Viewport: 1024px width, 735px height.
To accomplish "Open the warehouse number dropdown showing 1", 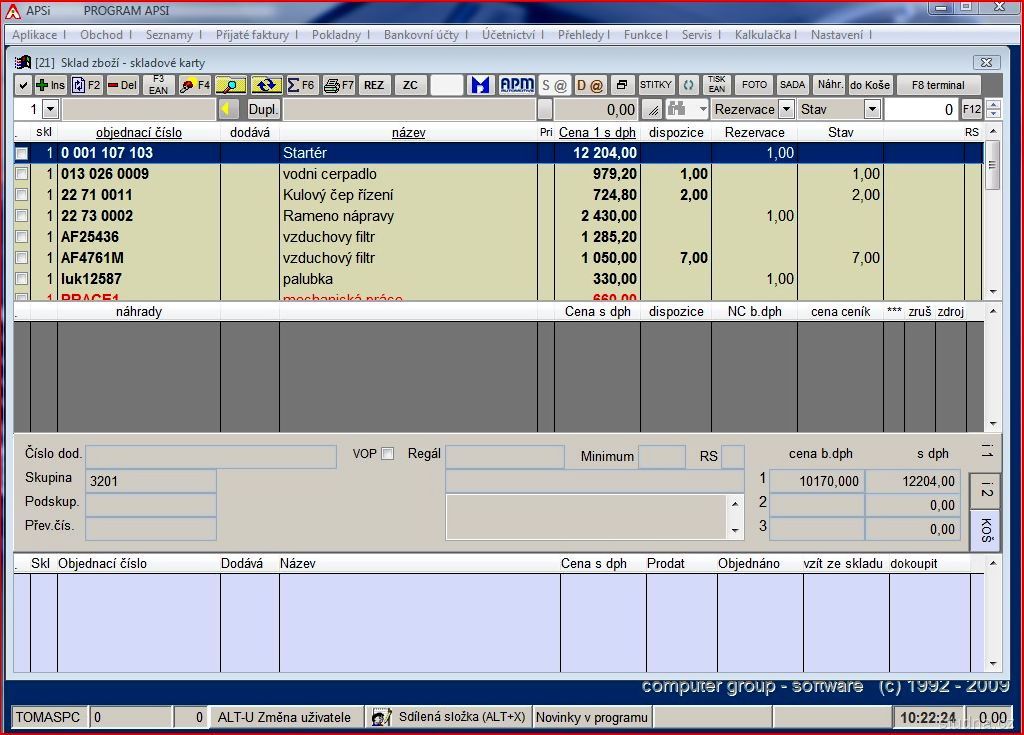I will click(51, 110).
